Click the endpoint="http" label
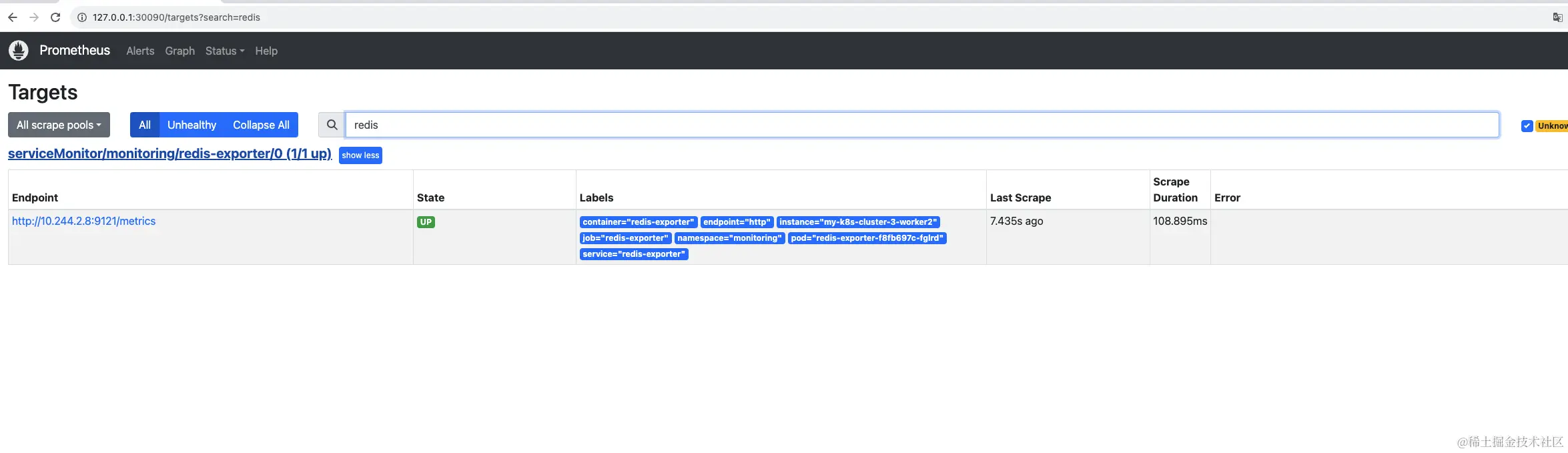This screenshot has height=453, width=1568. (737, 222)
